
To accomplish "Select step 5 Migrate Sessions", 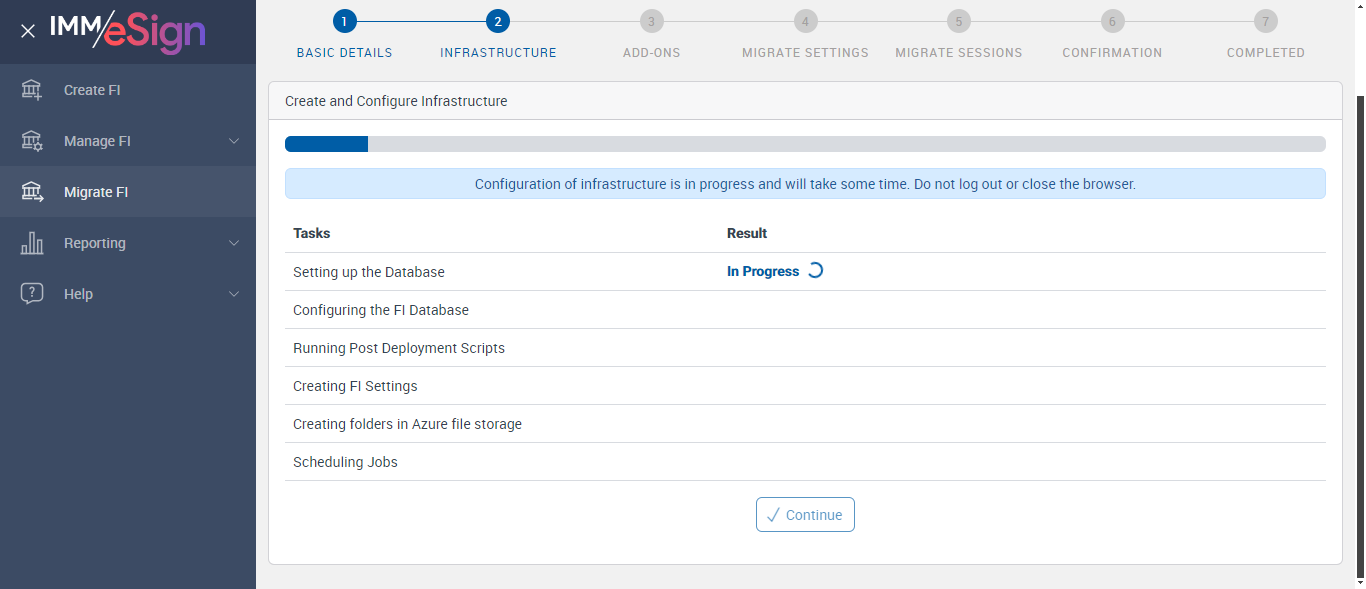I will [959, 22].
